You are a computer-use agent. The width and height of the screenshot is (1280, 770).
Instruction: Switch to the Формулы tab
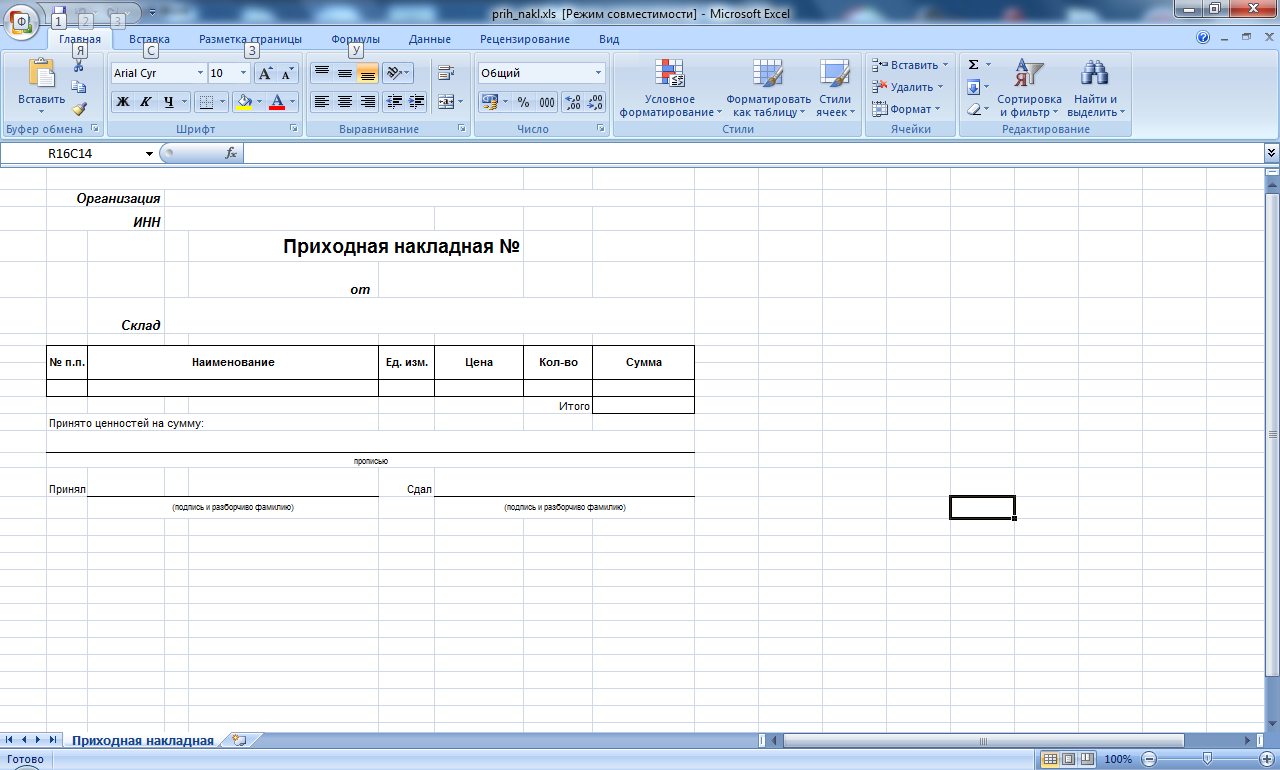(x=355, y=39)
